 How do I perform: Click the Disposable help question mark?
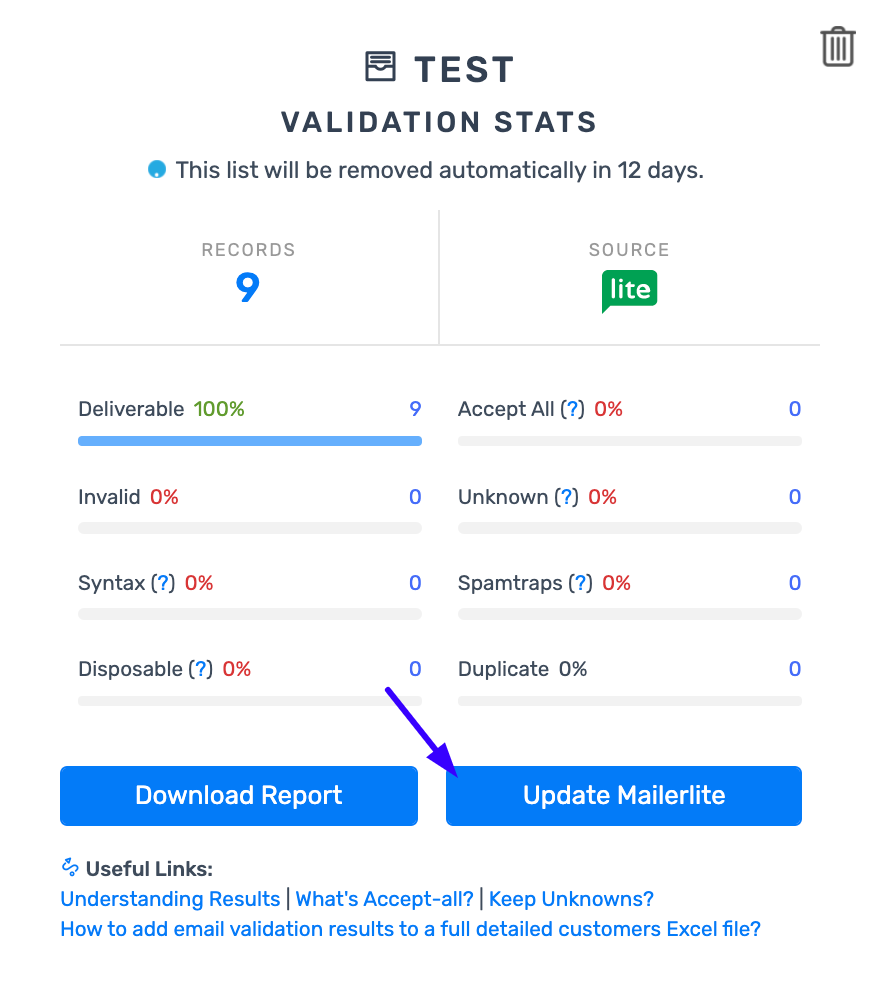coord(201,669)
